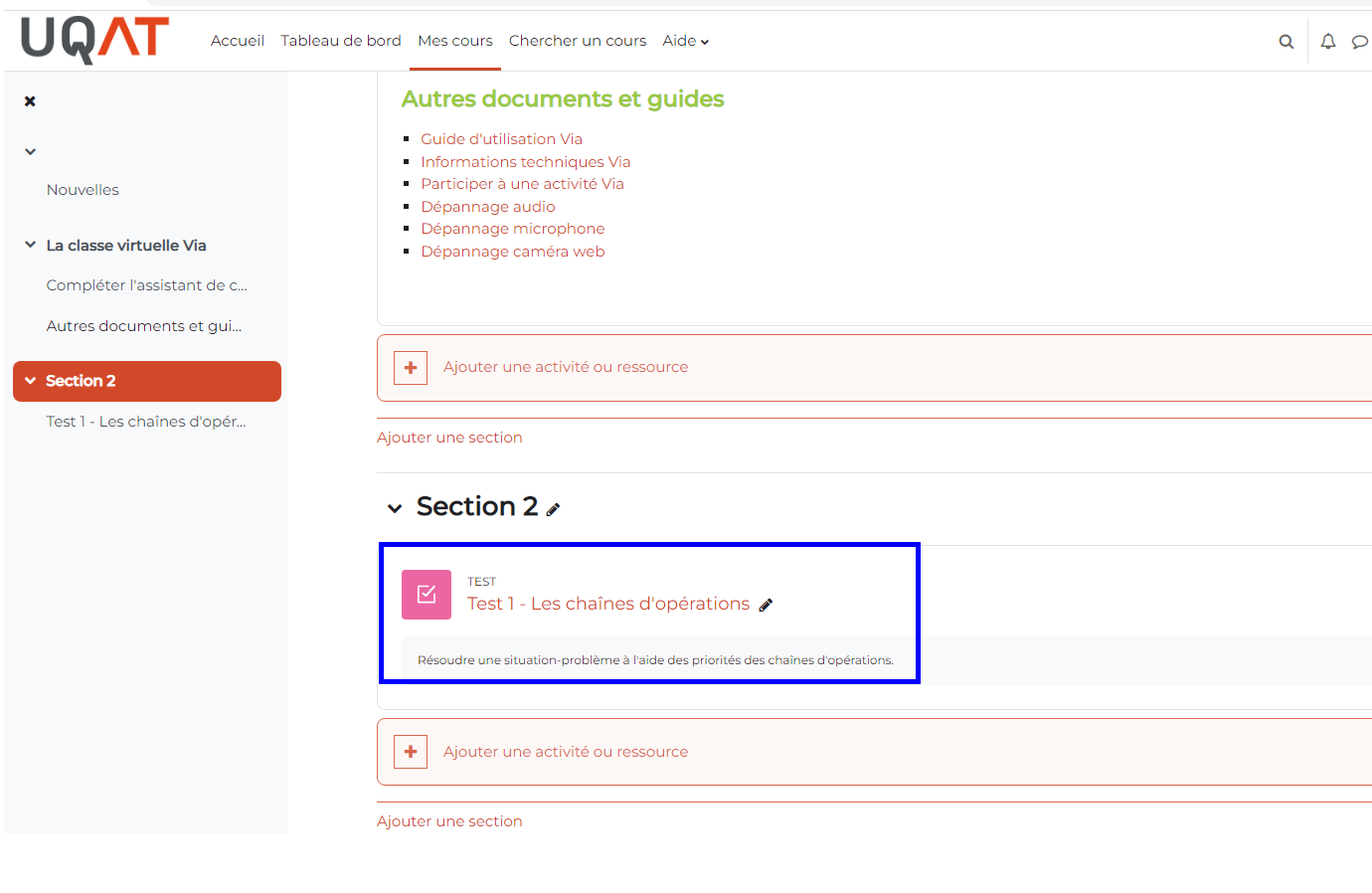Click the pink quiz activity icon
This screenshot has width=1372, height=893.
[427, 595]
